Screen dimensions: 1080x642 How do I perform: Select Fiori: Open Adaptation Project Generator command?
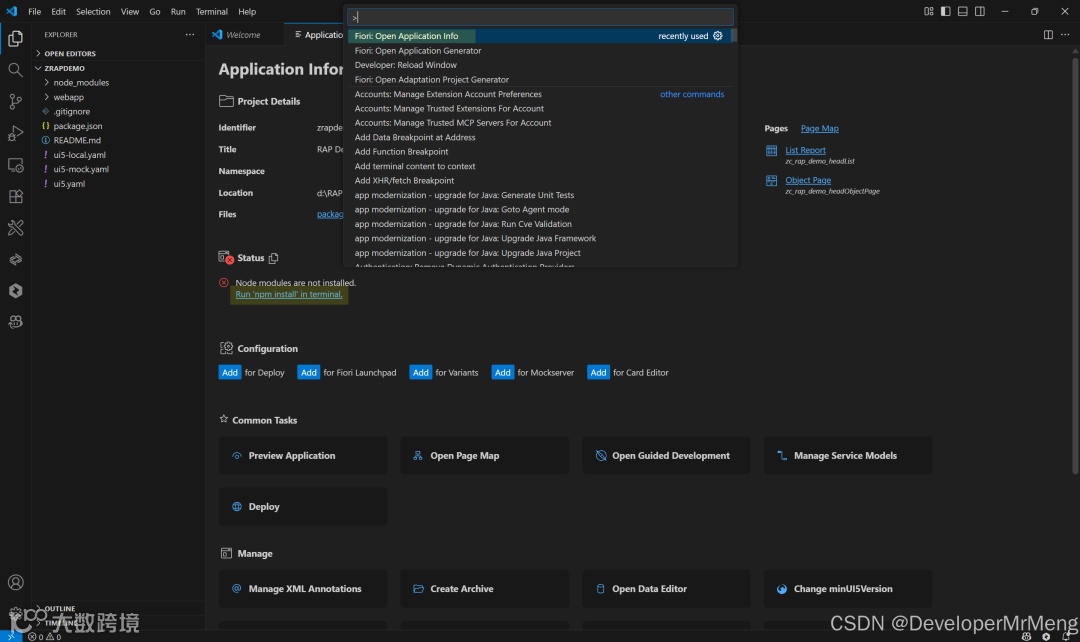(x=539, y=79)
